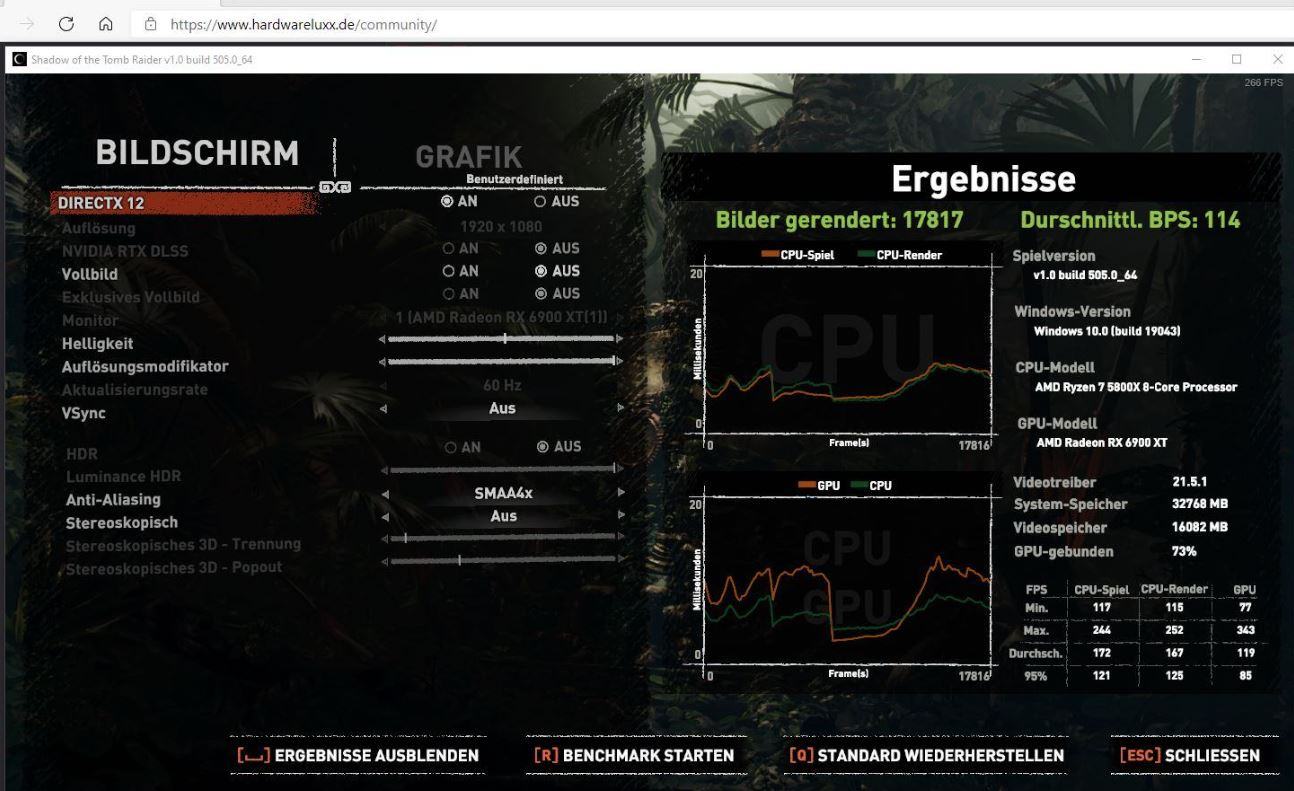The image size is (1294, 791).
Task: Select the Helligkeit setting row
Action: coord(97,343)
